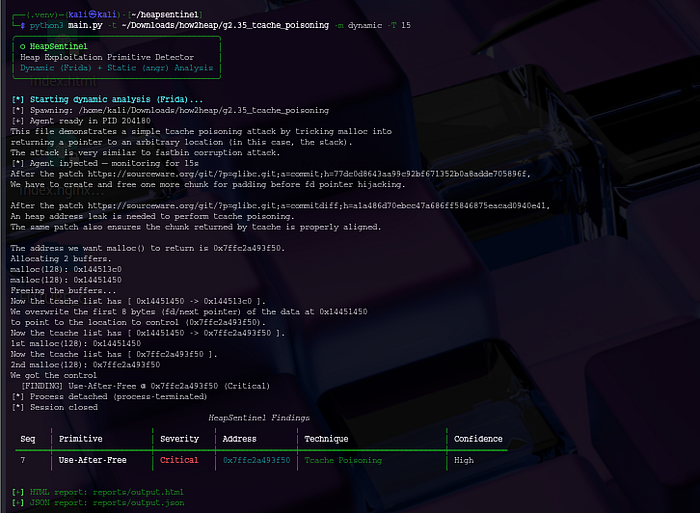Click the red 'Critical' severity cell
Screen dimensions: 700x513
(x=179, y=460)
